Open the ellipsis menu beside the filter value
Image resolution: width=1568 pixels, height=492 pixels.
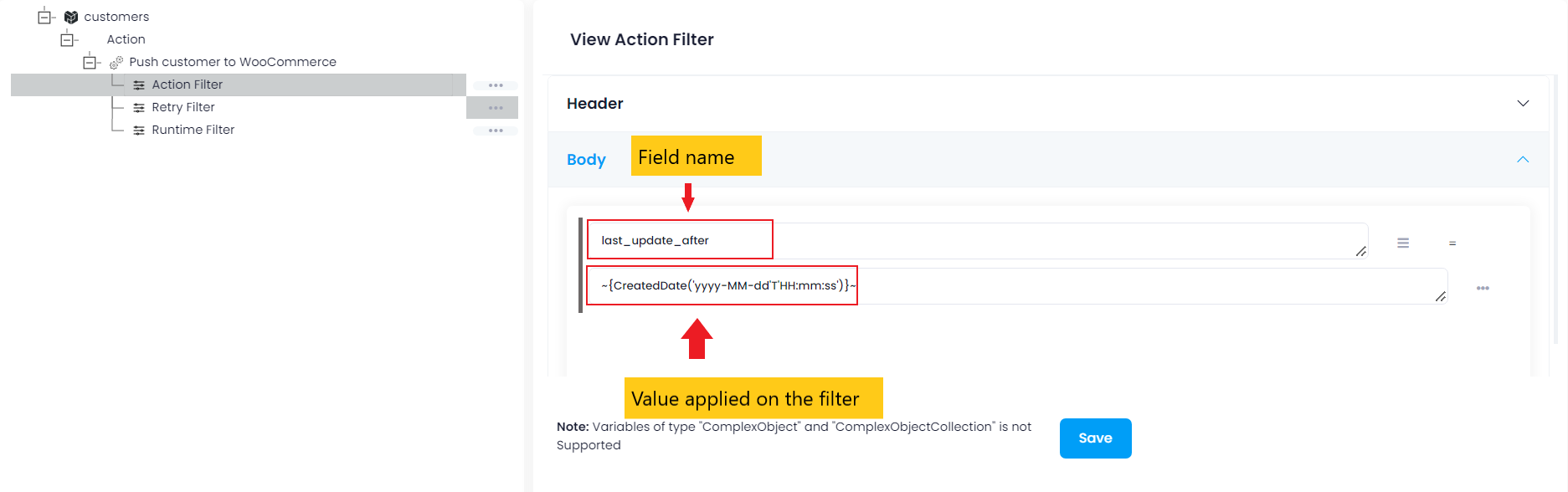pos(1483,288)
